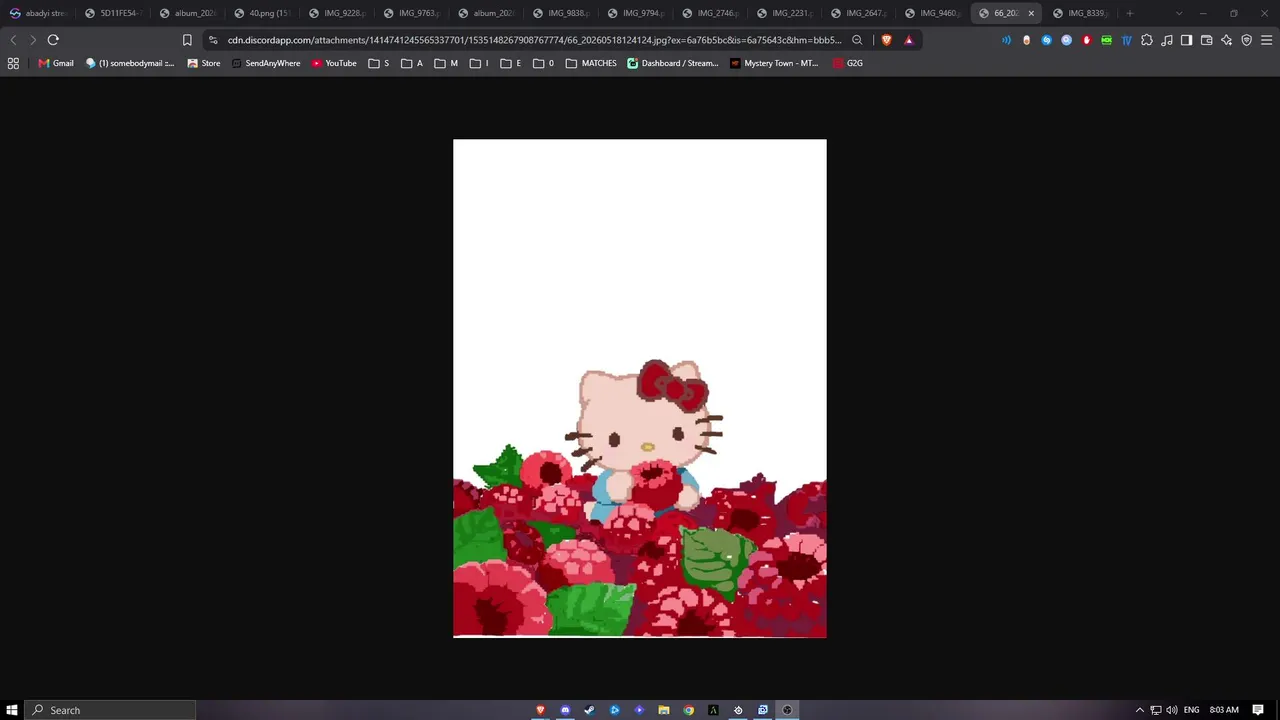Open Steam from the taskbar

(590, 710)
